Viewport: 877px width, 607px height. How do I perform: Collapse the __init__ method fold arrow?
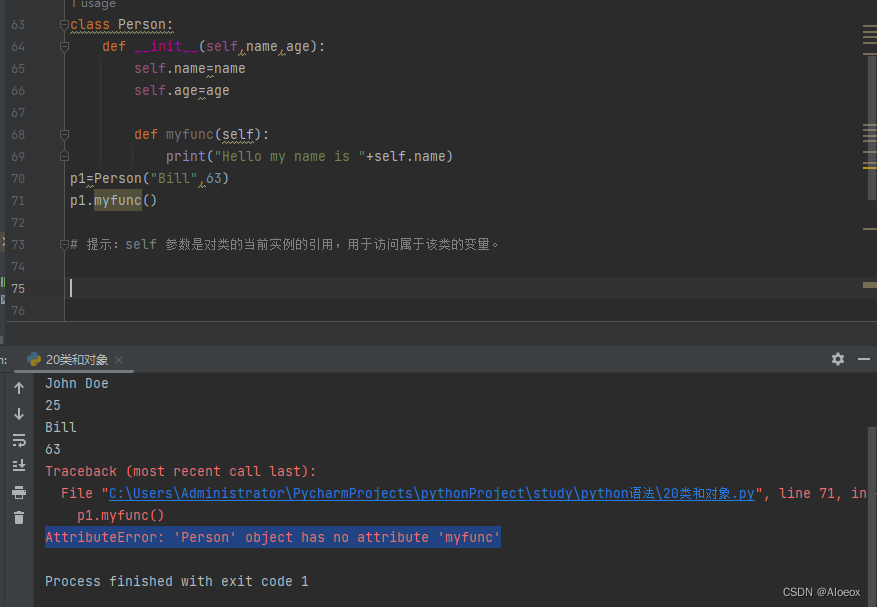[64, 46]
